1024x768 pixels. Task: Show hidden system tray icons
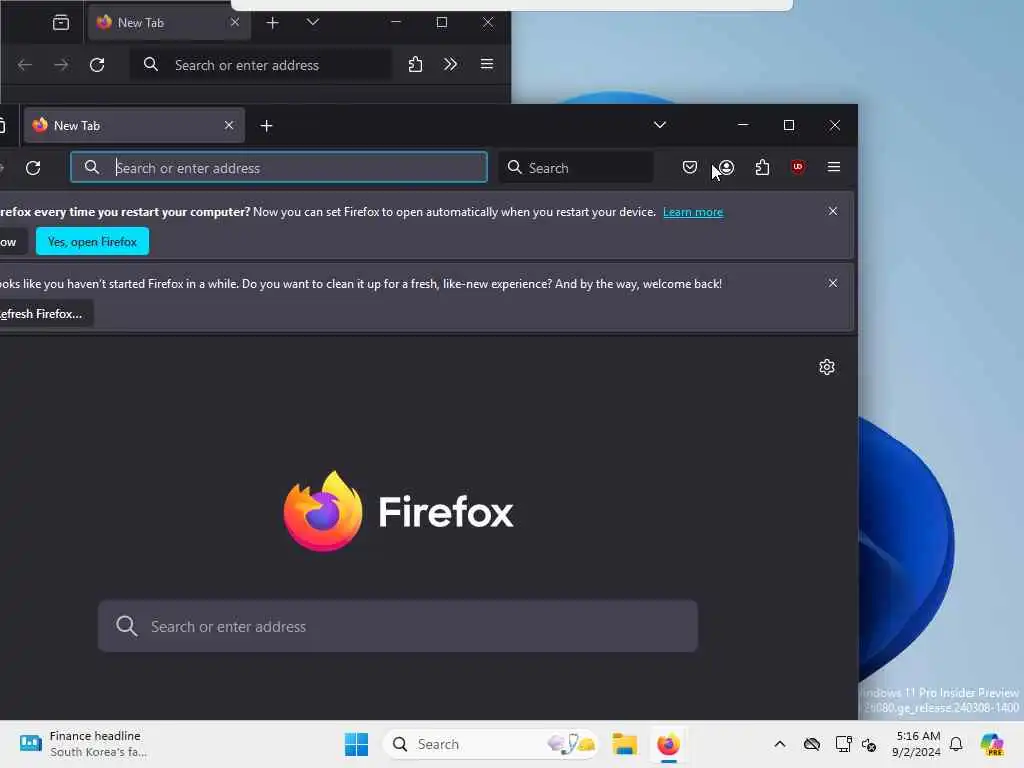(780, 744)
